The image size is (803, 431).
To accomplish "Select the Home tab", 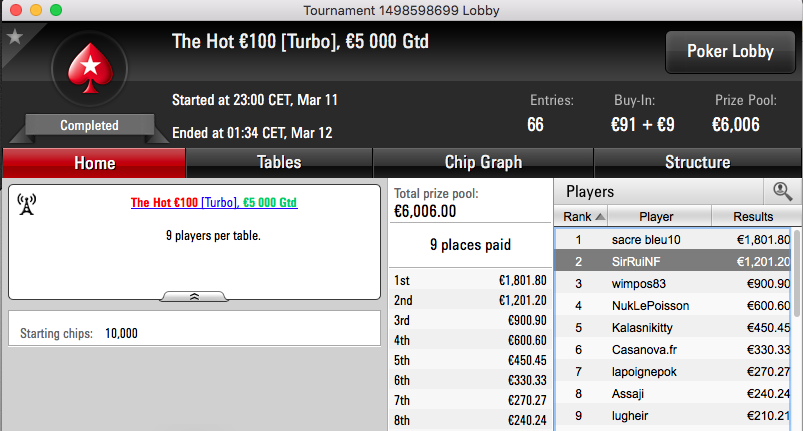I will (94, 163).
